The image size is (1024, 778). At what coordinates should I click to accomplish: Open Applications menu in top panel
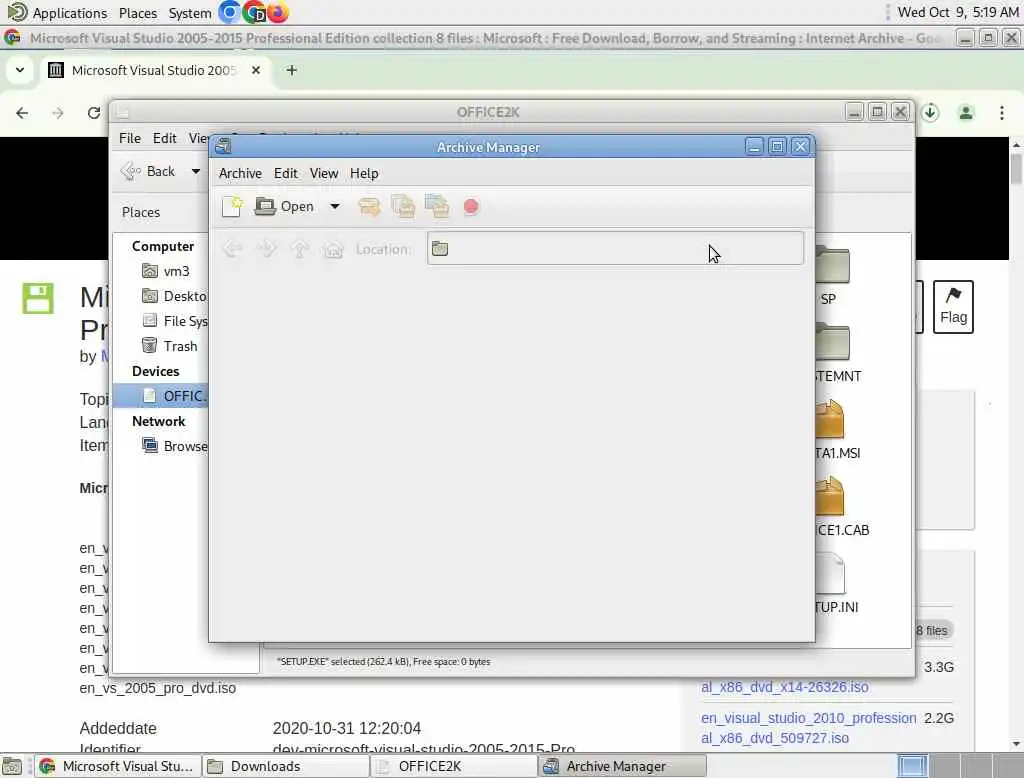point(57,12)
